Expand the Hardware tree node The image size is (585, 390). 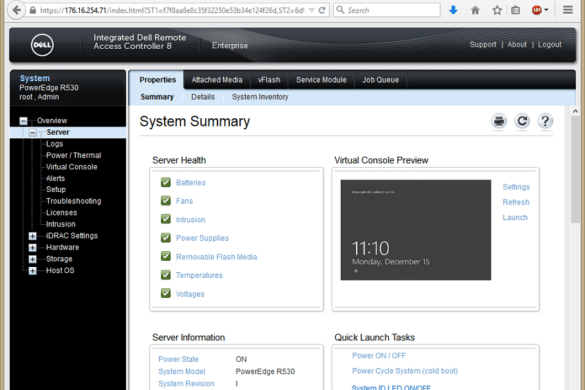[x=32, y=247]
